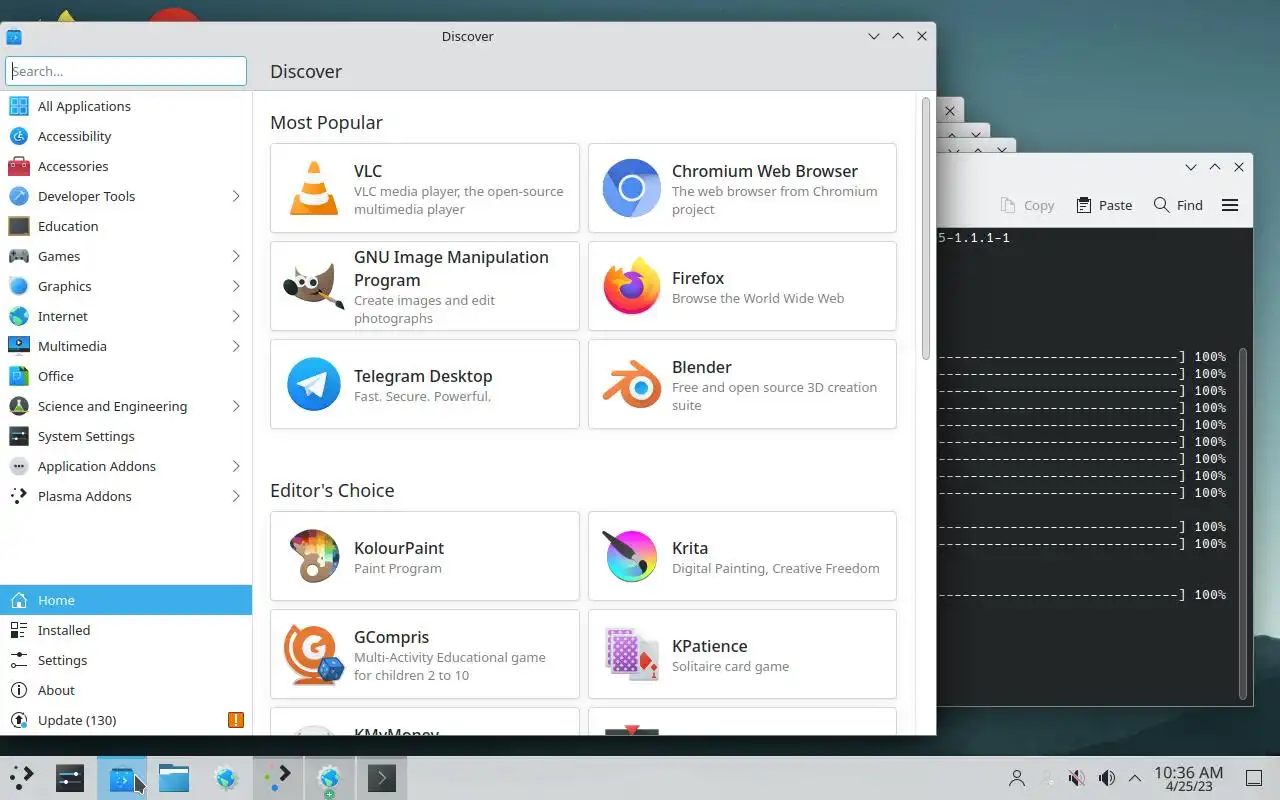Screen dimensions: 1280x800
Task: Click the Discover taskbar icon
Action: point(122,777)
